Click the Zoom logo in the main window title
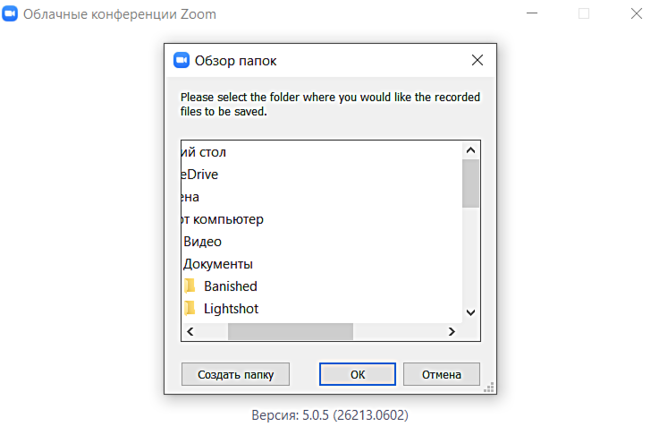Screen dimensions: 659x435 tap(10, 15)
